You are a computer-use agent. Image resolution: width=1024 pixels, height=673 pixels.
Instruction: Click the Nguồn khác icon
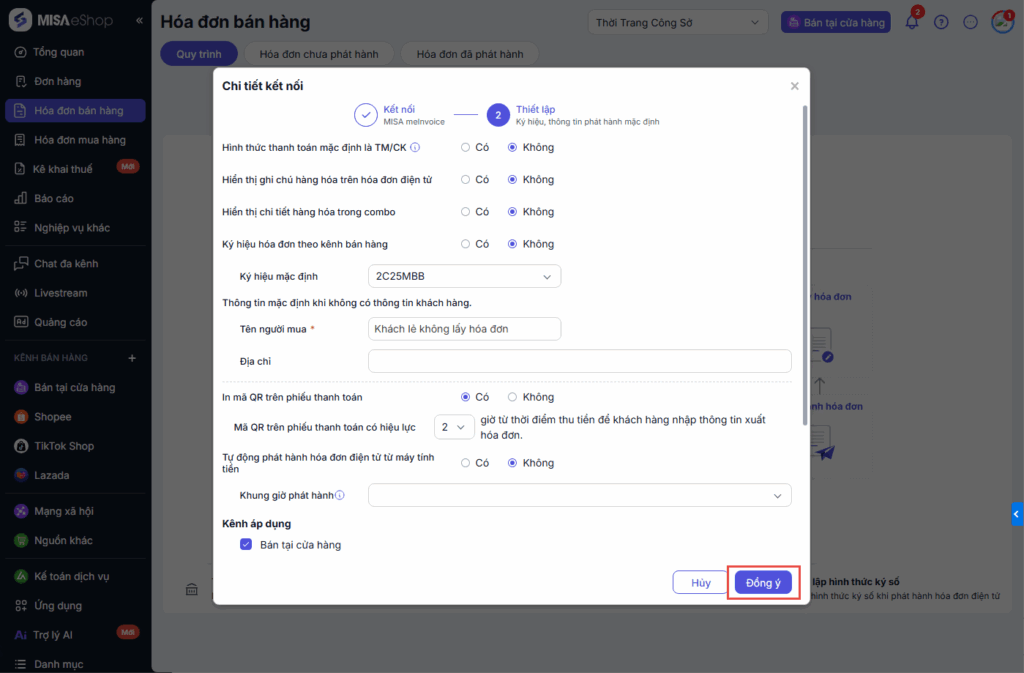tap(21, 540)
